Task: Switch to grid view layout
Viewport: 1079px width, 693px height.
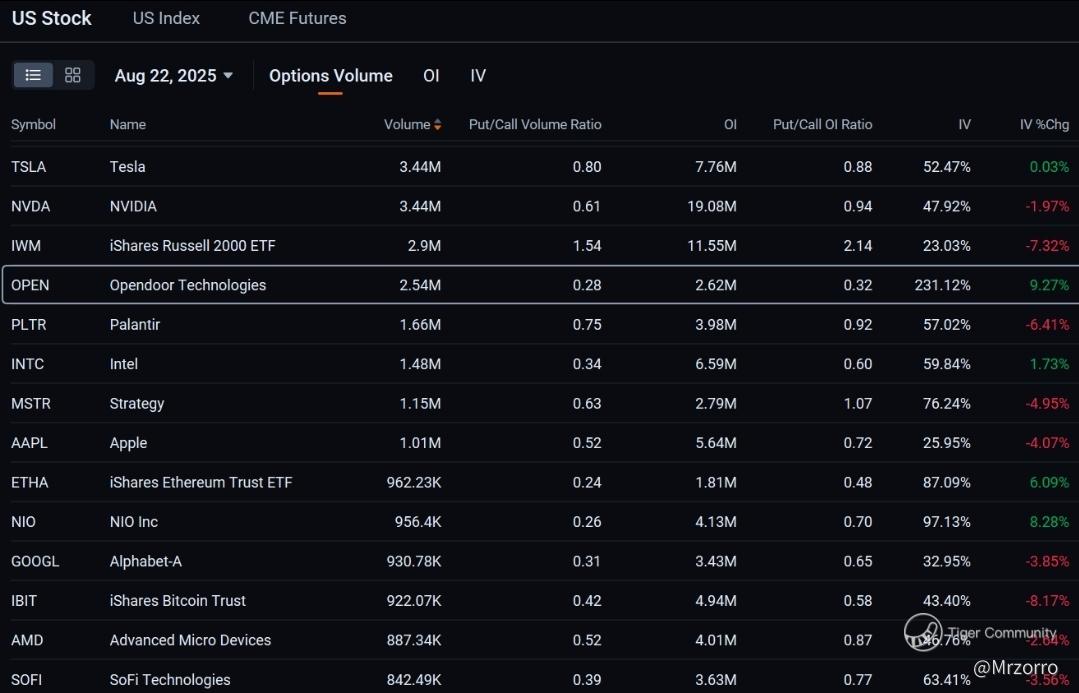Action: [72, 75]
